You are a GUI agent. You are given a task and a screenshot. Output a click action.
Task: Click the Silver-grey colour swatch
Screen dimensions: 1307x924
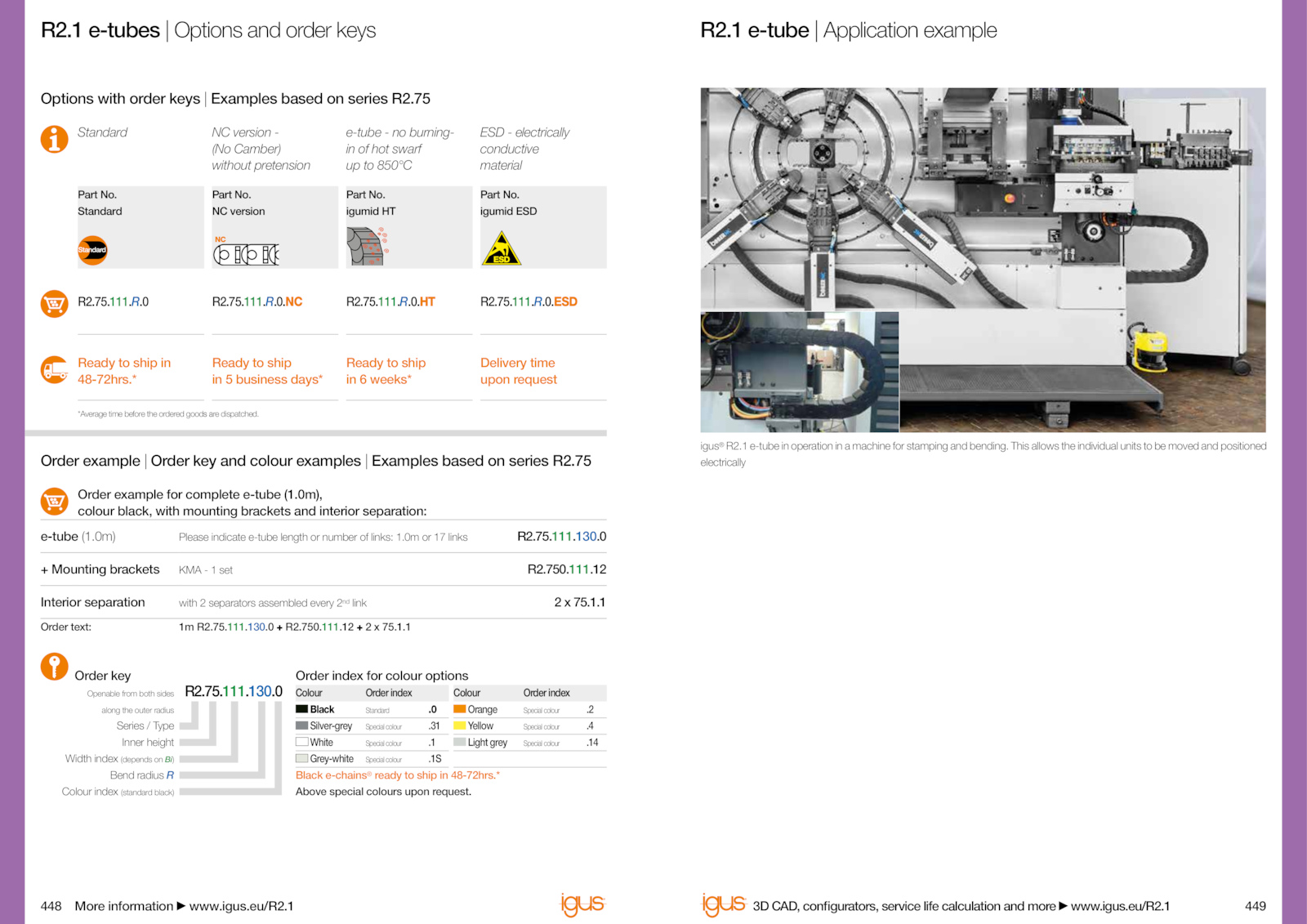click(x=301, y=725)
